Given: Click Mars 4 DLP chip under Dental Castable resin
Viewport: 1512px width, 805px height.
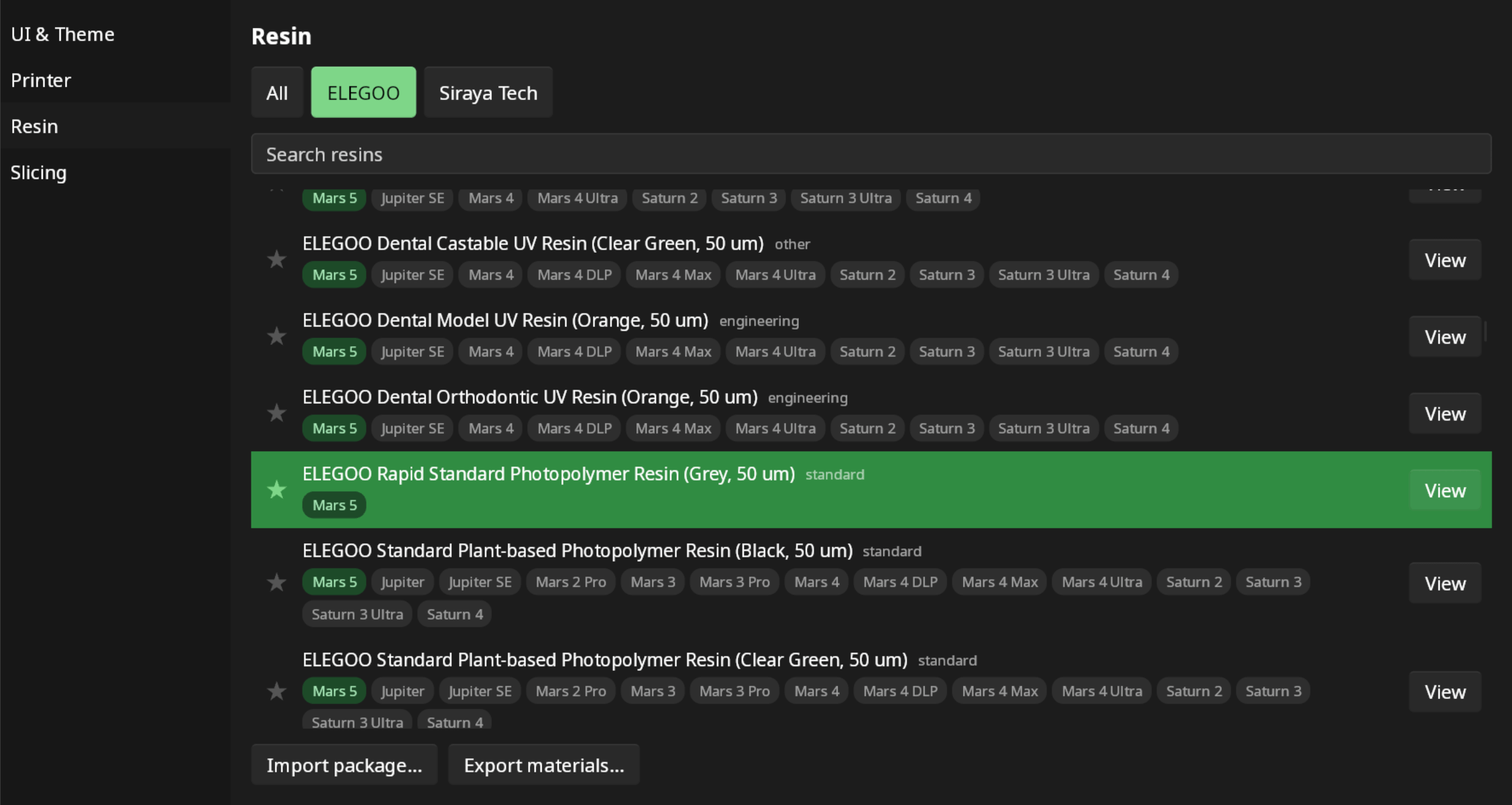Looking at the screenshot, I should coord(574,275).
